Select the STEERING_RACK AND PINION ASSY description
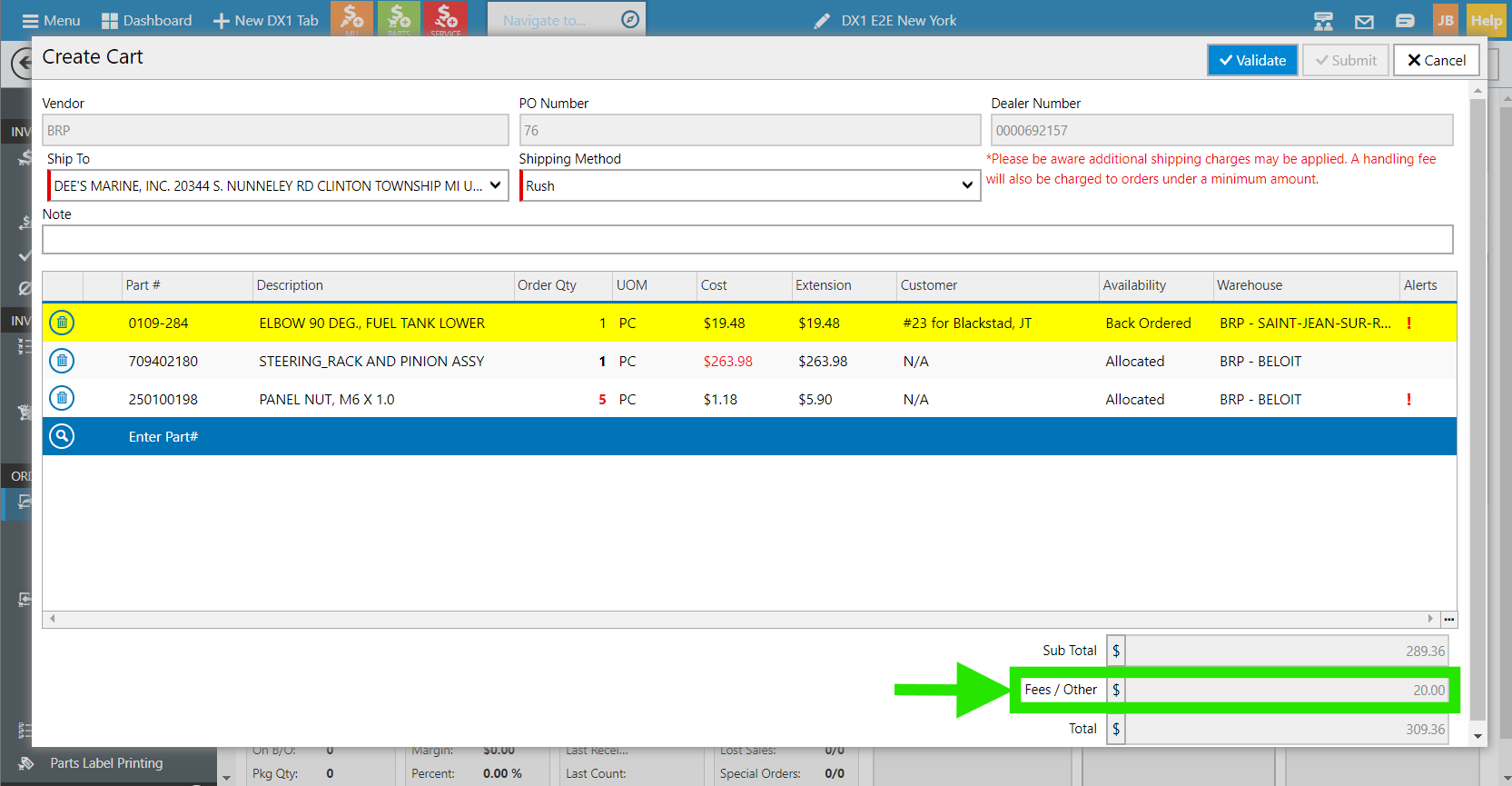The image size is (1512, 786). click(x=371, y=362)
